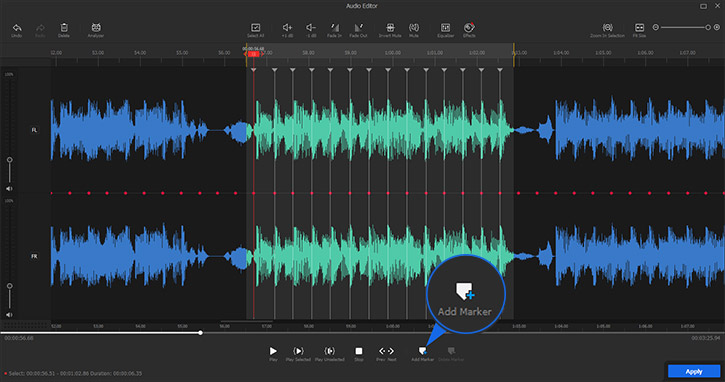Click the last beat marker in selection
Viewport: 725px width, 382px height.
click(500, 70)
